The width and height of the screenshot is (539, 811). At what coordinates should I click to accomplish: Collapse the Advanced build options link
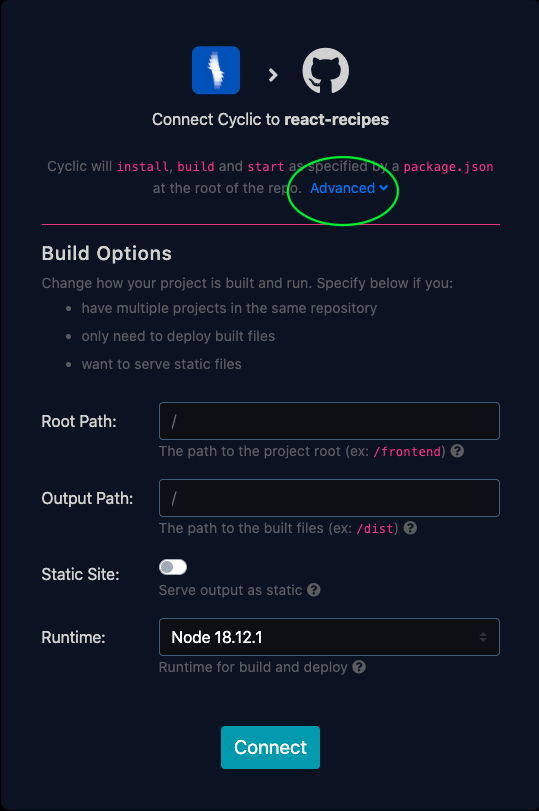[x=349, y=188]
